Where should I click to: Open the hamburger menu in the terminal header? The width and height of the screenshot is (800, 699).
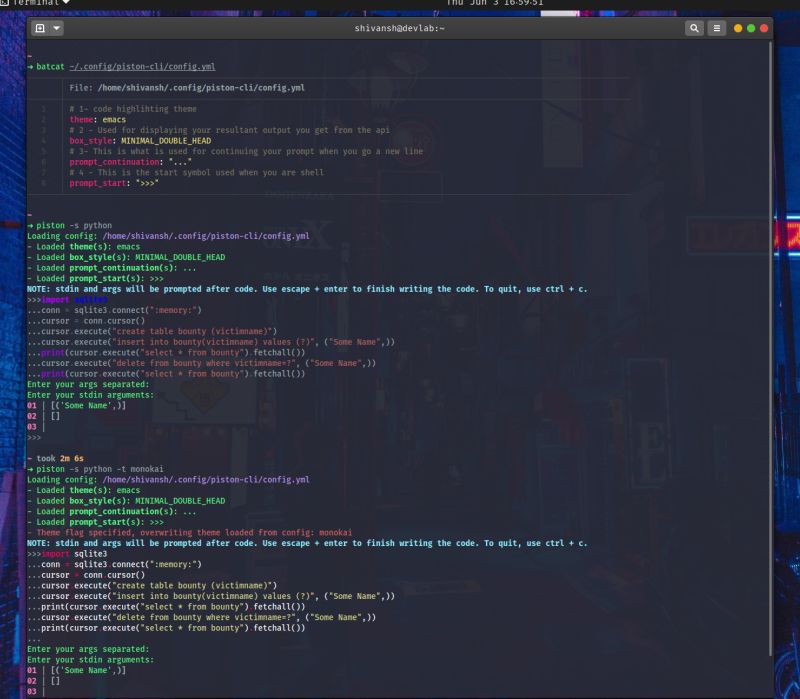(x=716, y=28)
